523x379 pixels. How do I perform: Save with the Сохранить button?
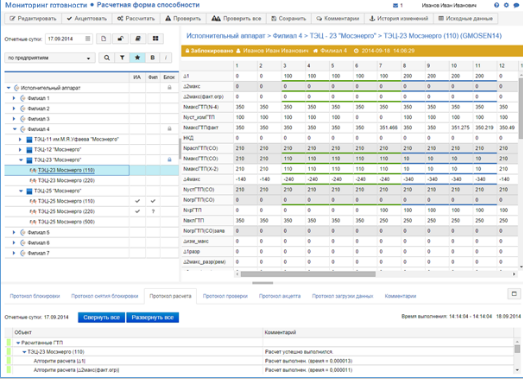[x=288, y=18]
